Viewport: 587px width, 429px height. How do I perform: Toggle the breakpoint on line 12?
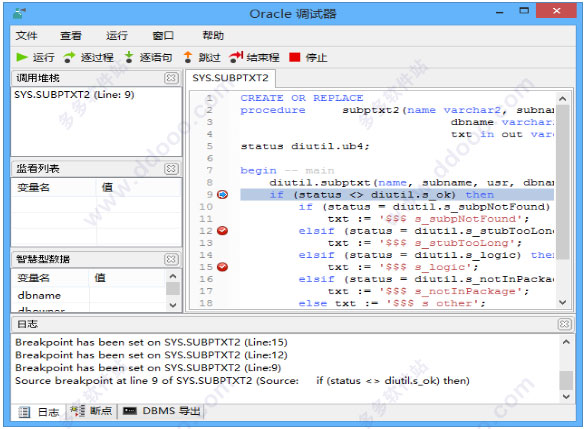[222, 231]
